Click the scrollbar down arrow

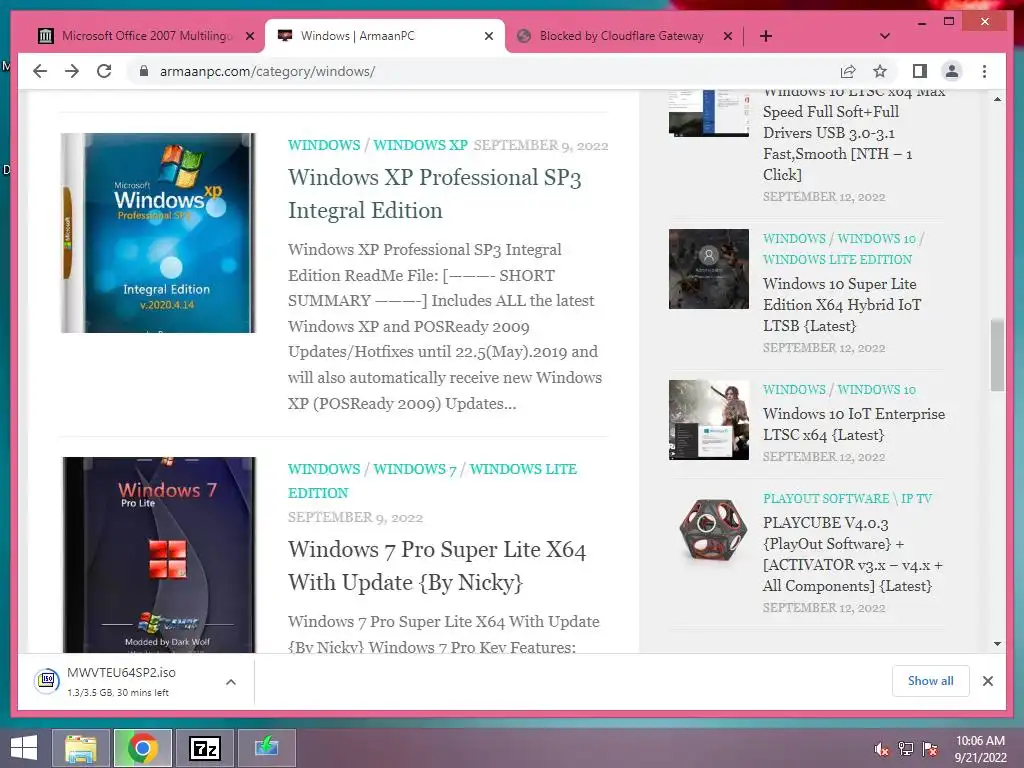point(997,644)
